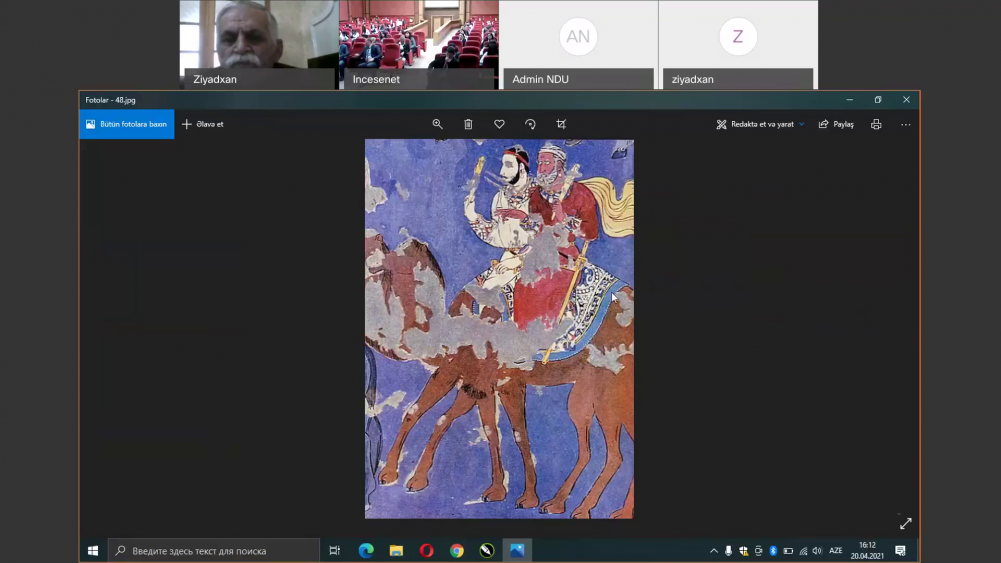The height and width of the screenshot is (563, 1001).
Task: Launch Microsoft Edge from taskbar
Action: coord(366,550)
